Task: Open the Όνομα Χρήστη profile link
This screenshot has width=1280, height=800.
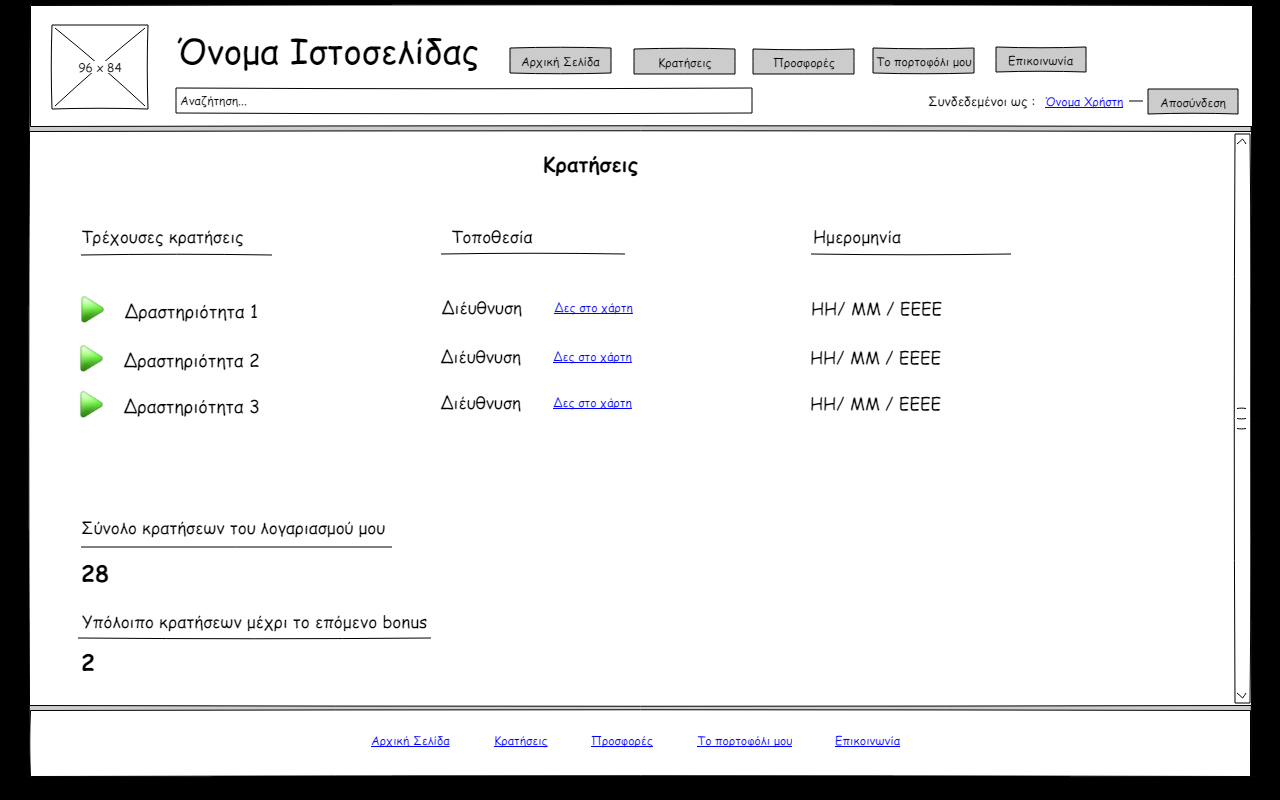Action: (1084, 102)
